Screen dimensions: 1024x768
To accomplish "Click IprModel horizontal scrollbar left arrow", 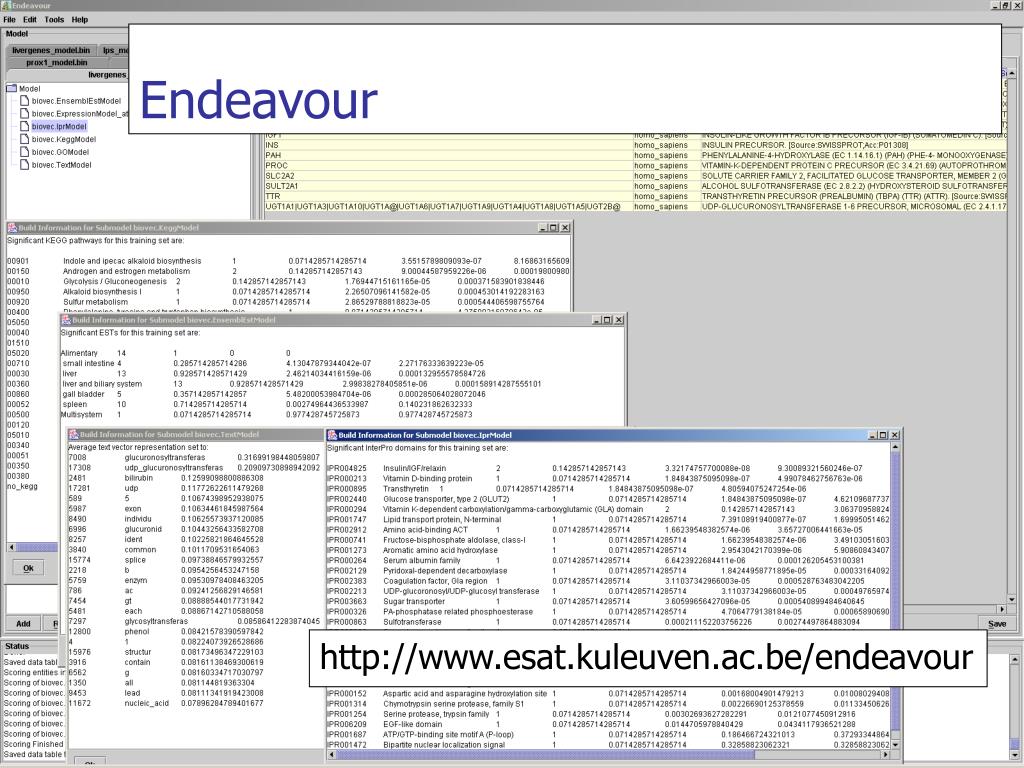I will tap(332, 754).
